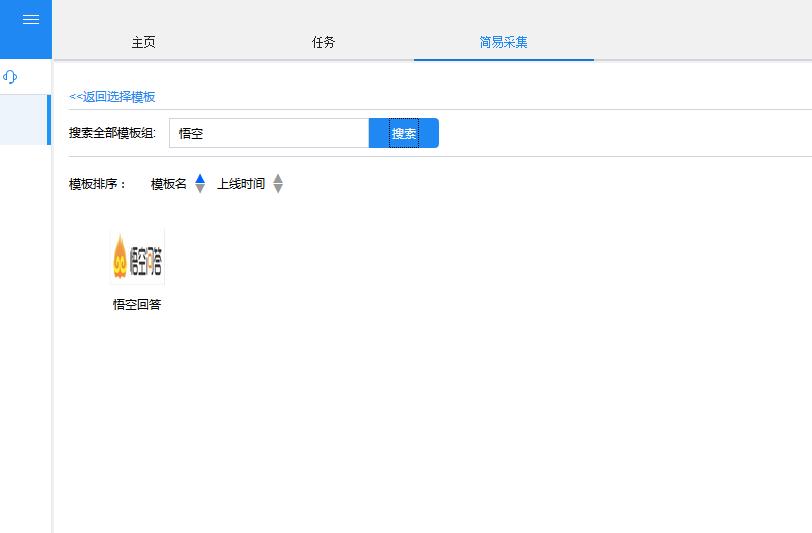Click the blue 搜索 button
This screenshot has height=533, width=812.
403,133
